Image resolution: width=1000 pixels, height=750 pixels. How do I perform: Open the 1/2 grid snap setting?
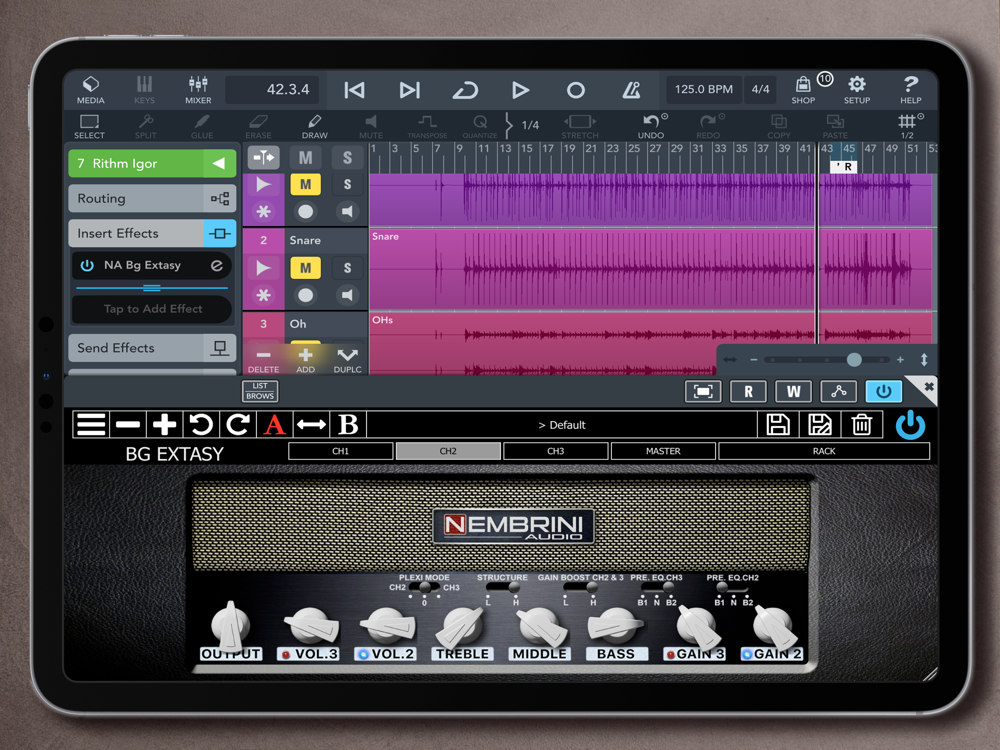[908, 126]
